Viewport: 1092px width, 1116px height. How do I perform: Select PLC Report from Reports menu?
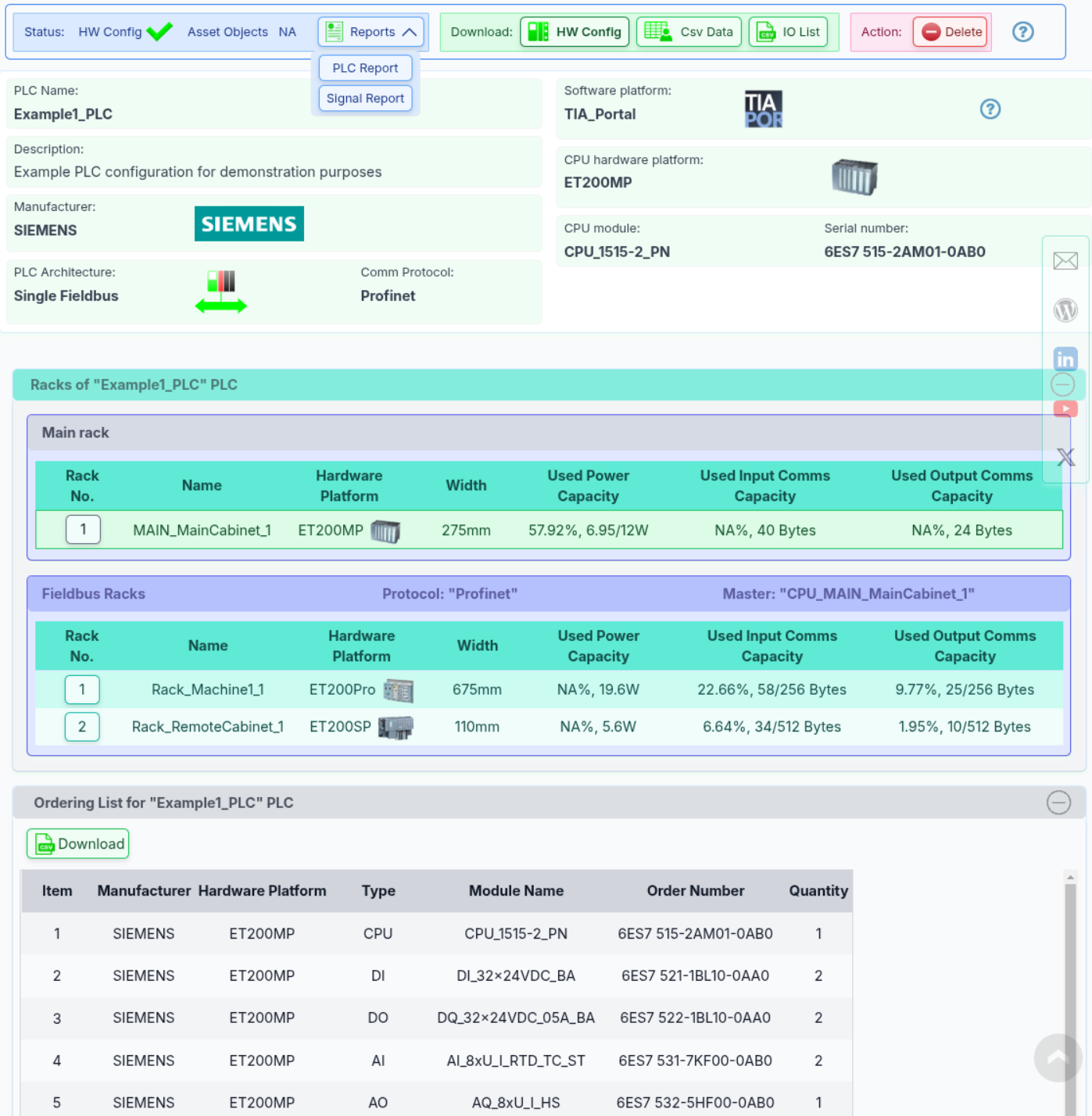click(x=365, y=69)
